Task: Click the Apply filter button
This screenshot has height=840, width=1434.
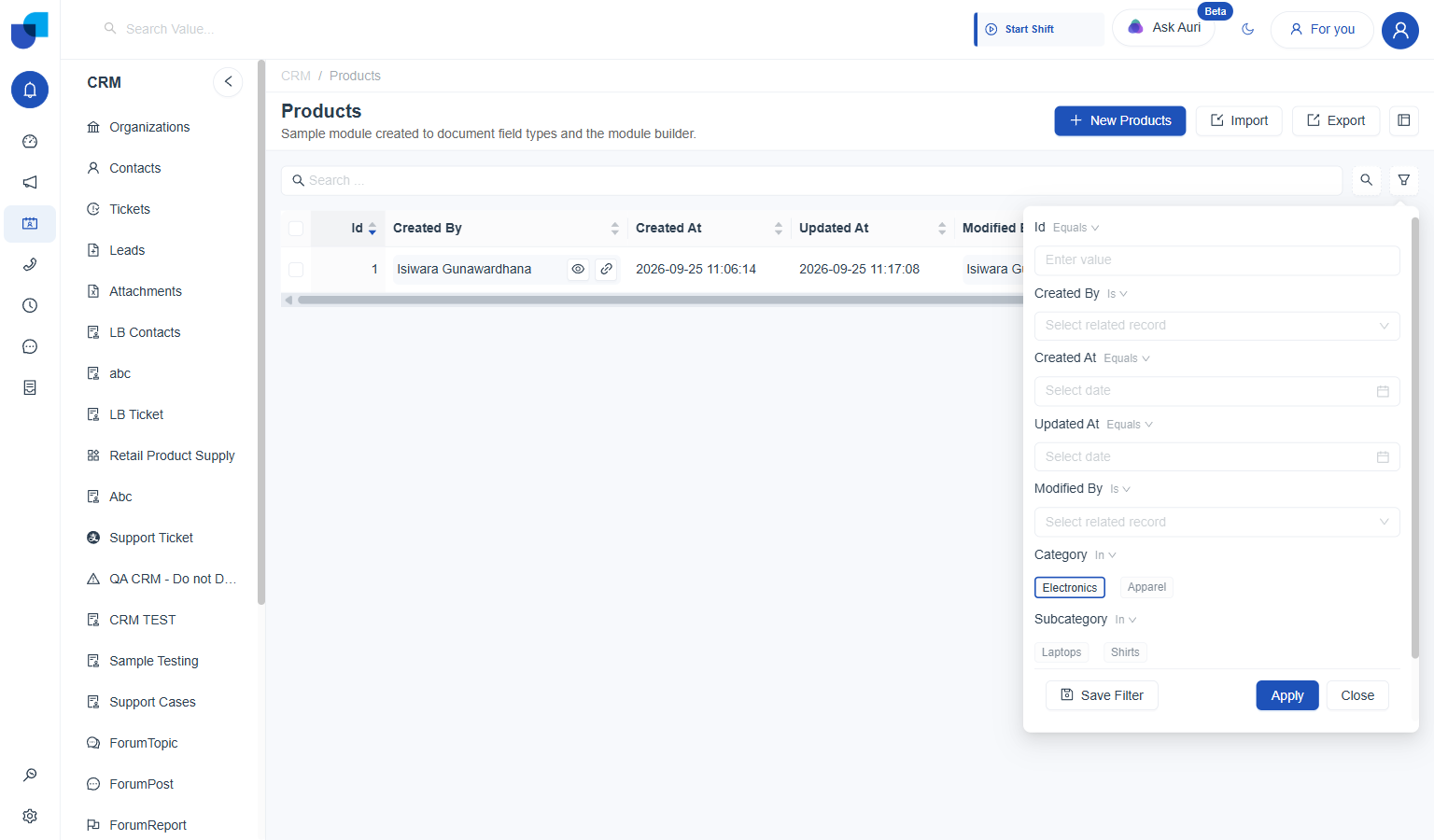Action: click(x=1287, y=695)
